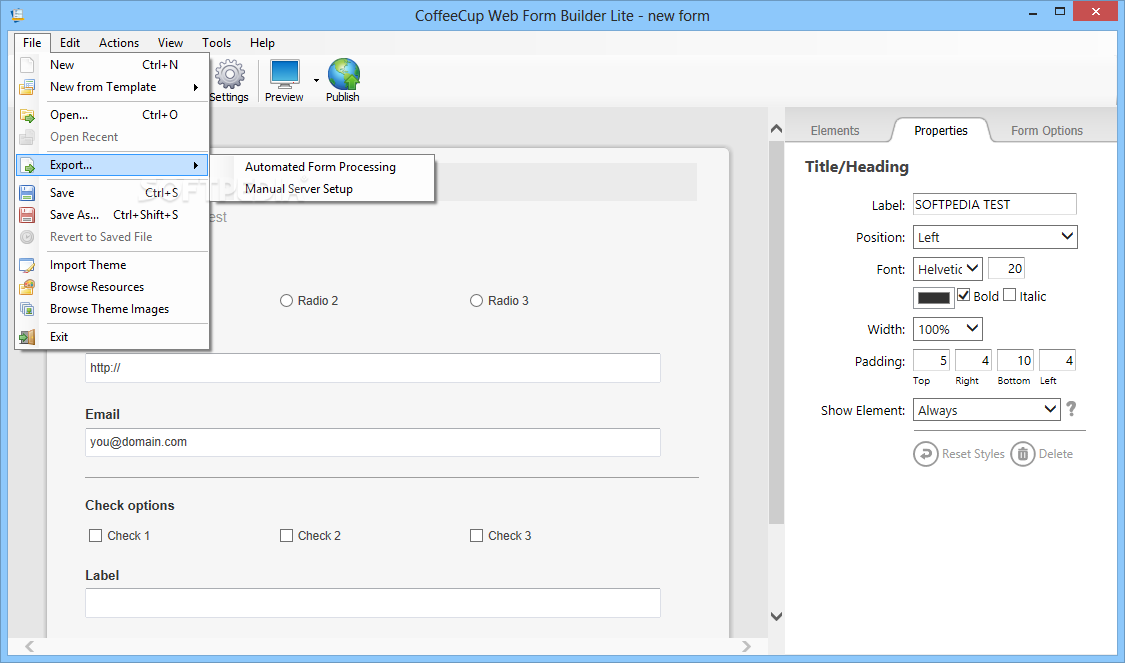Click the Open folder icon in File menu
The image size is (1125, 663).
[x=27, y=115]
